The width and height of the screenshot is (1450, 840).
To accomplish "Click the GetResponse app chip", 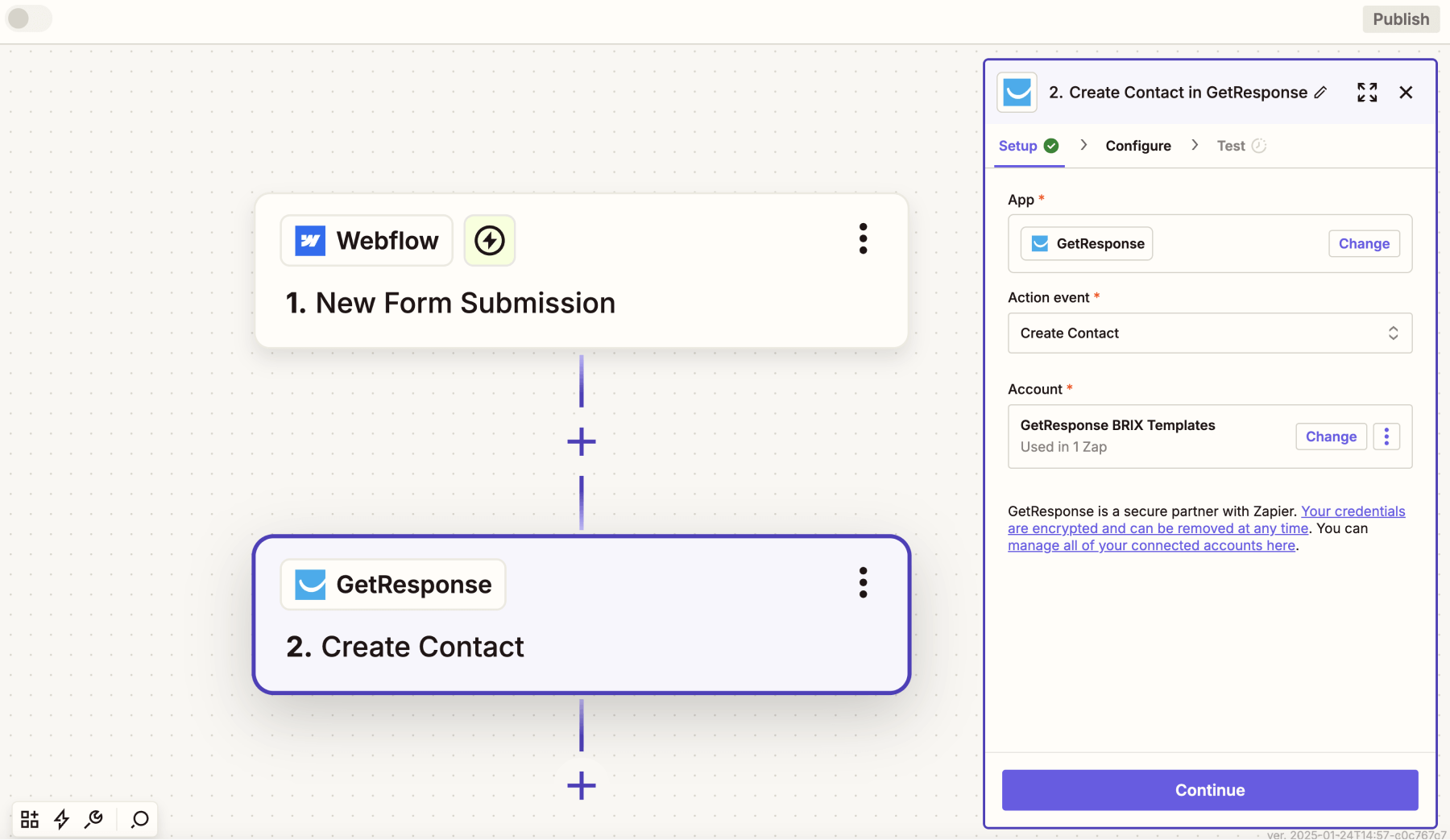I will [1087, 244].
